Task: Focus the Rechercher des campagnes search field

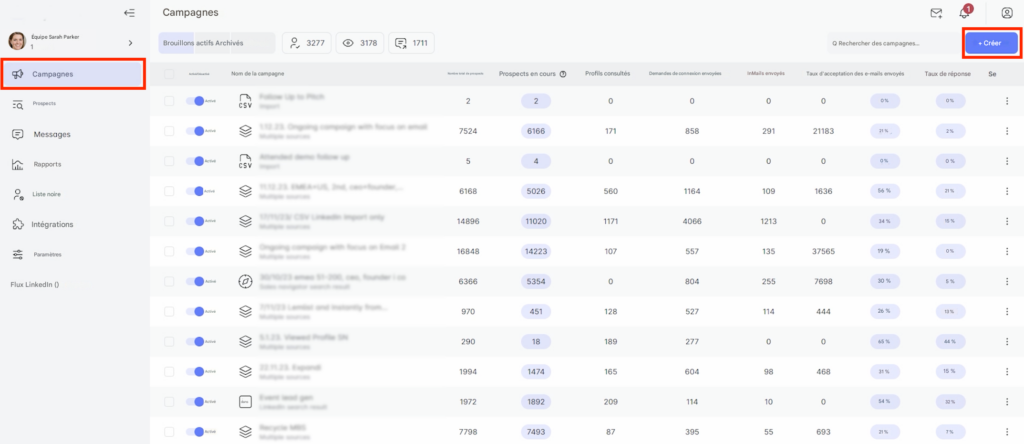Action: (890, 43)
